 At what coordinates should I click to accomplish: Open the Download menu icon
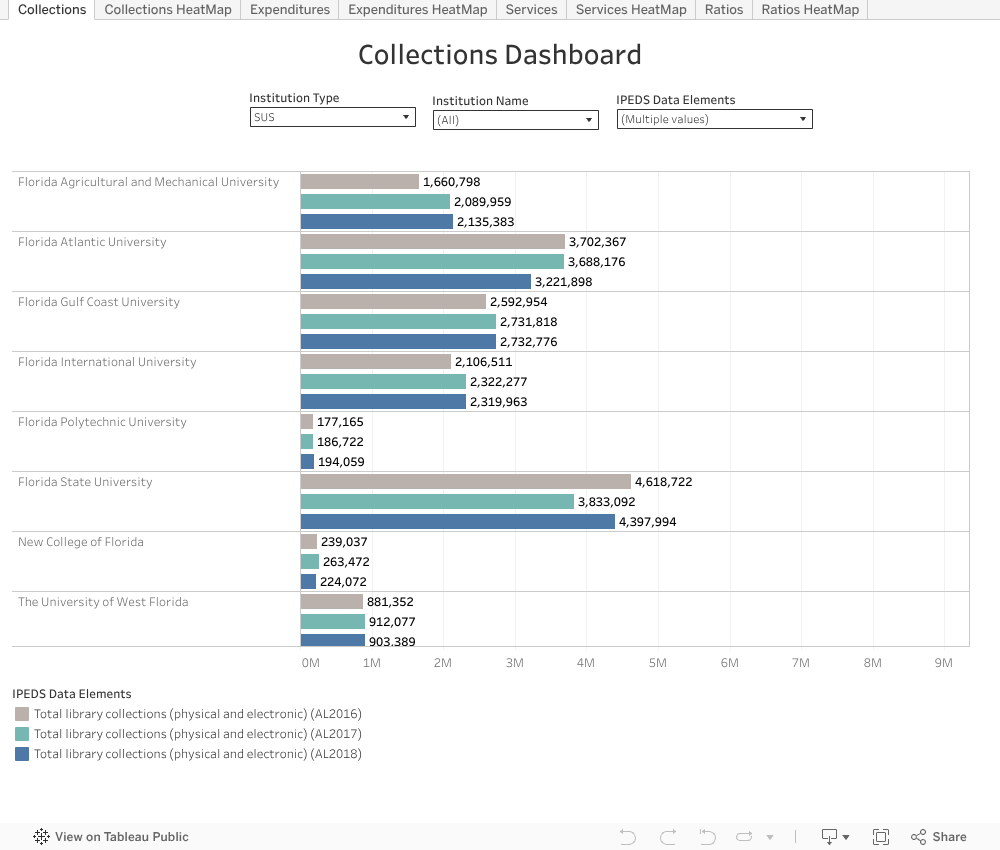coord(835,837)
